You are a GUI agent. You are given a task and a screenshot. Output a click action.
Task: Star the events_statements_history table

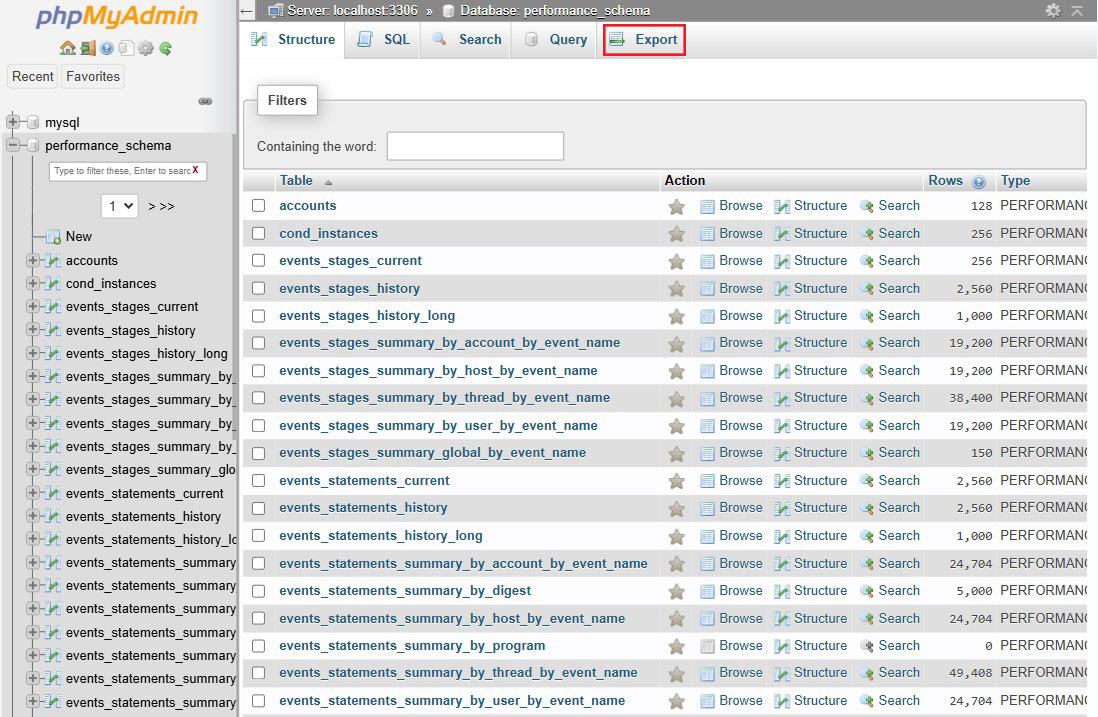(x=676, y=509)
